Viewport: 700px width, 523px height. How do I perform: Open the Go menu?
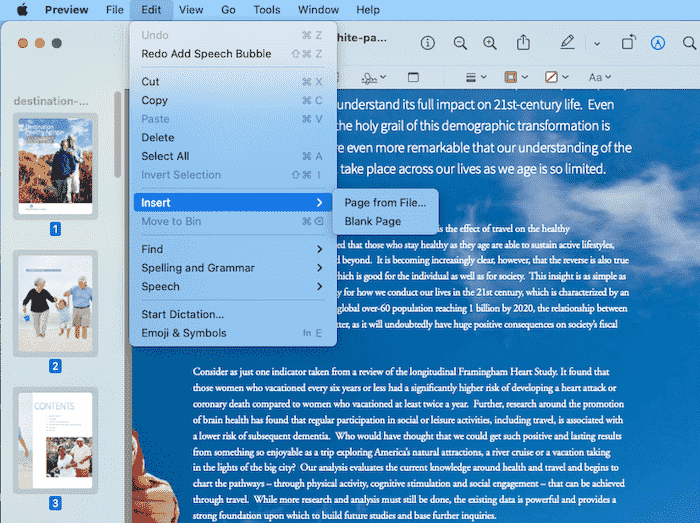tap(228, 10)
